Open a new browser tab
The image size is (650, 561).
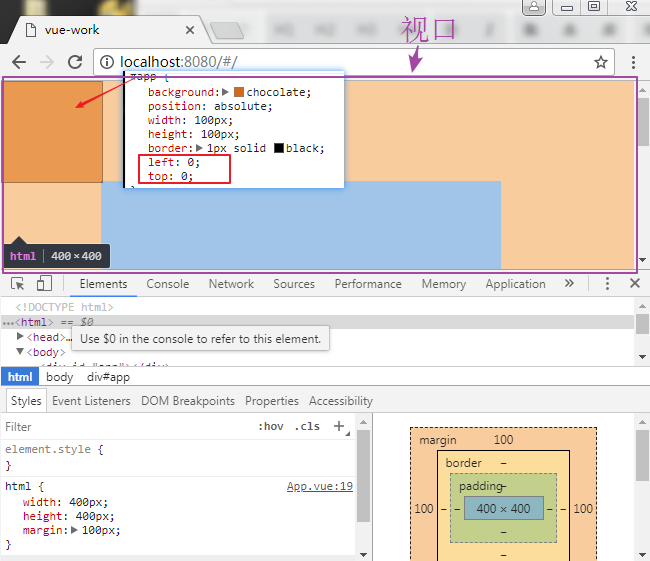pos(226,30)
